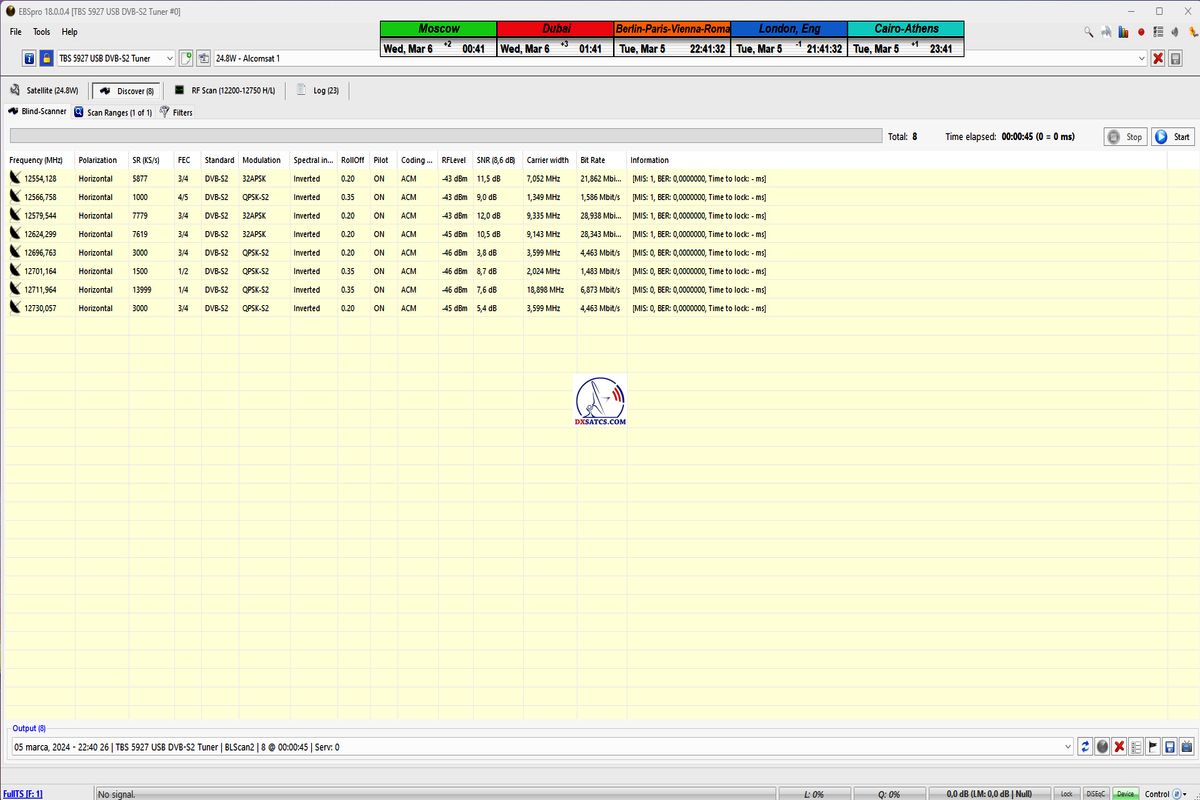This screenshot has width=1200, height=800.
Task: Click the black flag icon in Output bar
Action: pos(1153,747)
